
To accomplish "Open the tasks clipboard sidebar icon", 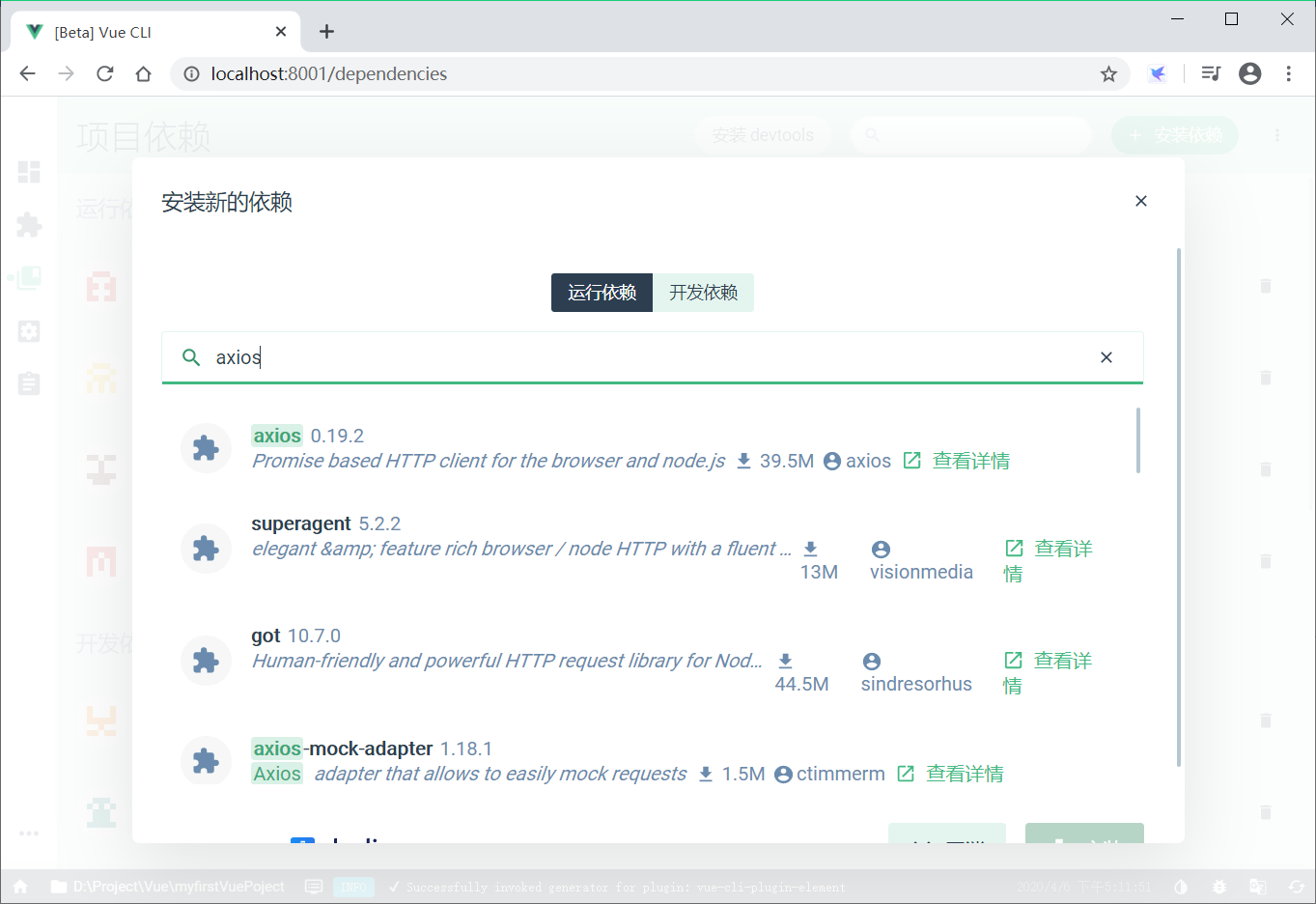I will click(29, 383).
